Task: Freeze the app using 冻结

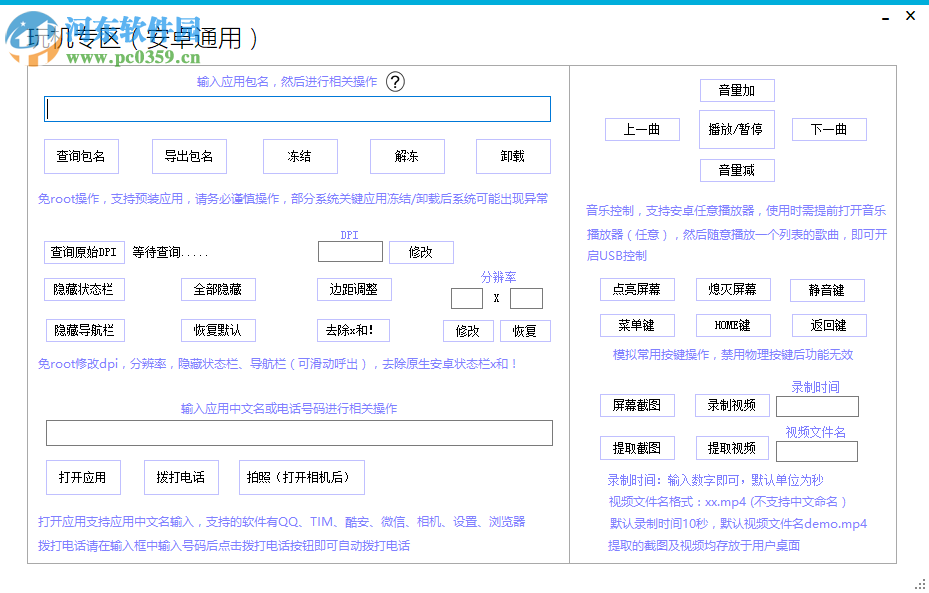Action: [x=300, y=156]
